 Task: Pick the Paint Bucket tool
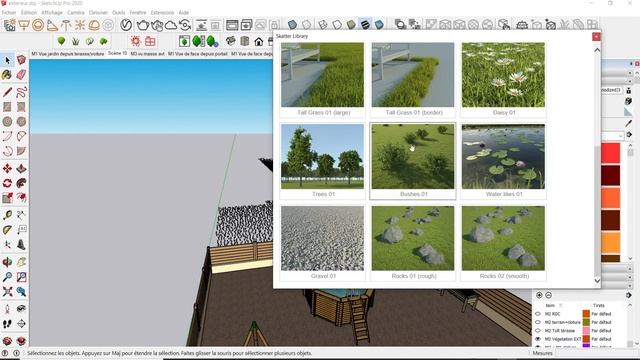[7, 75]
